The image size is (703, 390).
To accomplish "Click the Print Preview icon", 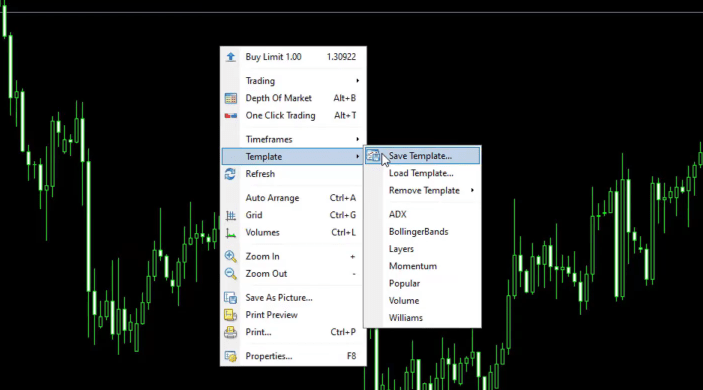I will (x=230, y=315).
